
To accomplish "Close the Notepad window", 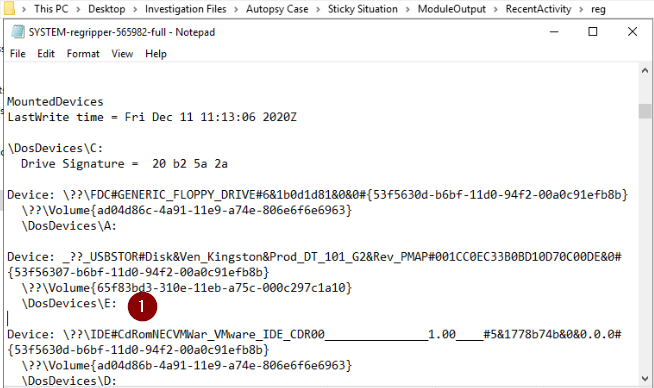I will point(632,32).
